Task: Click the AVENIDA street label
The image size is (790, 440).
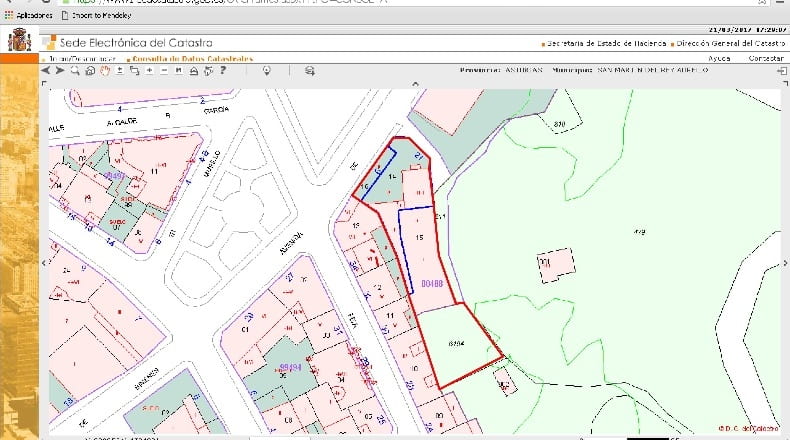Action: click(292, 243)
